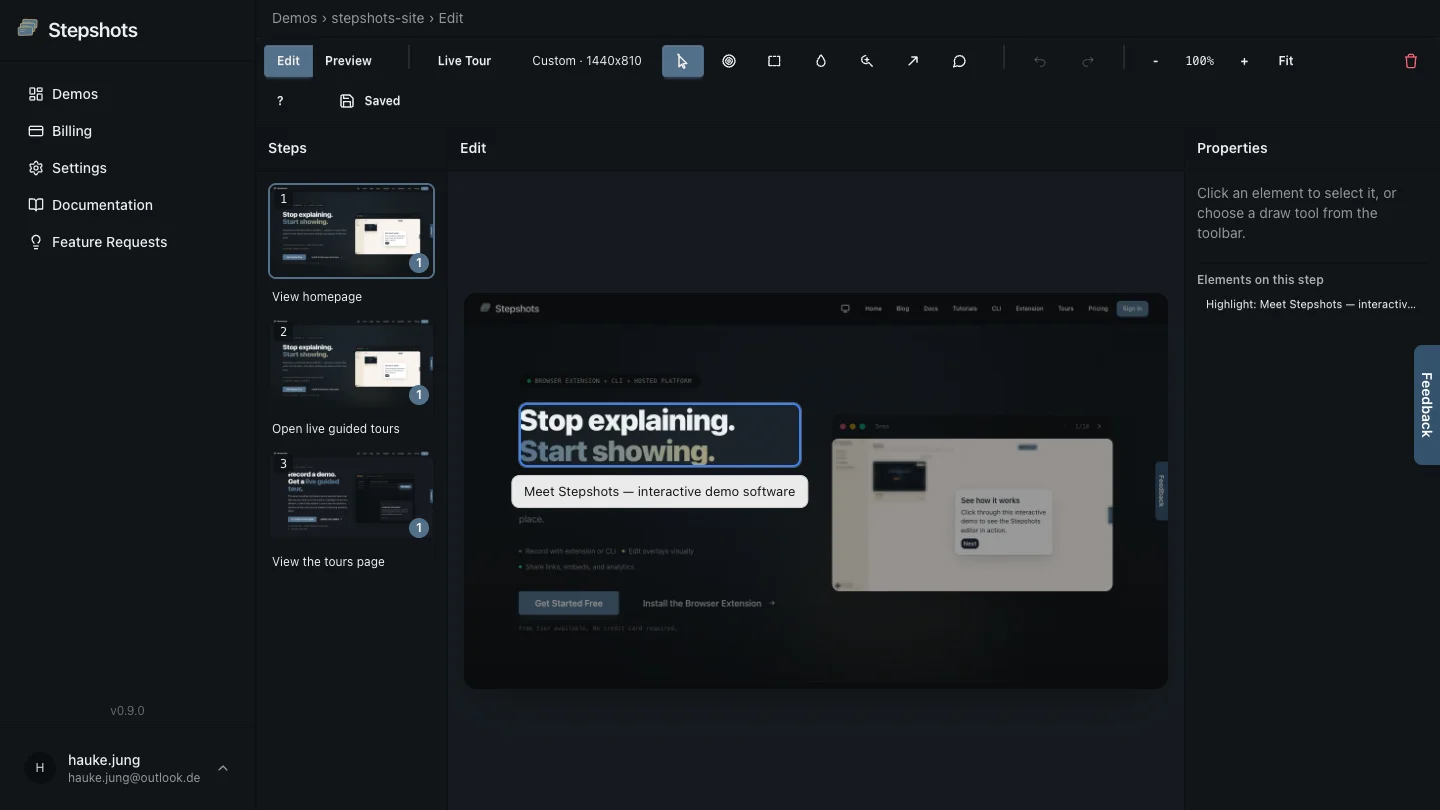The height and width of the screenshot is (810, 1440).
Task: Click the 100% zoom level
Action: 1200,61
